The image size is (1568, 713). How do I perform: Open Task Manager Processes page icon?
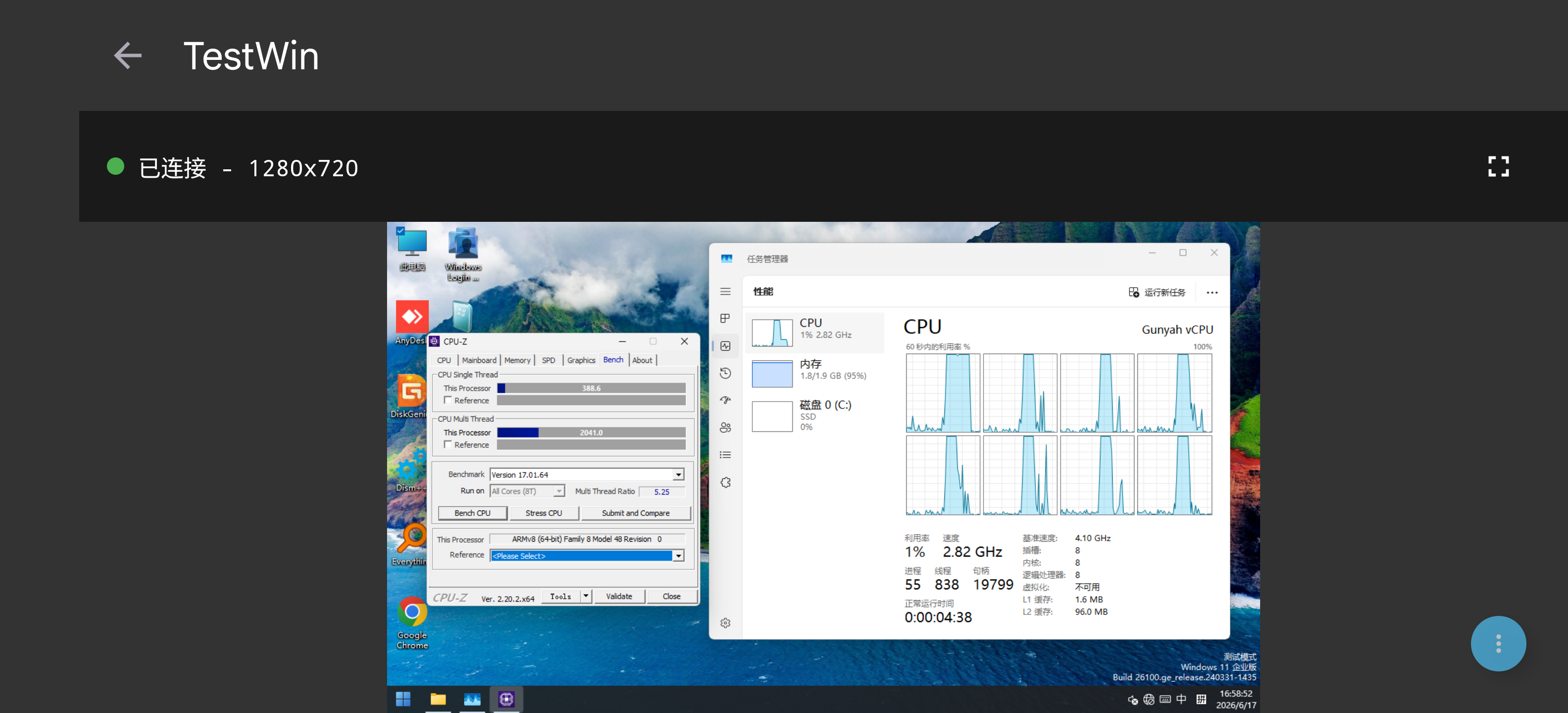(725, 318)
